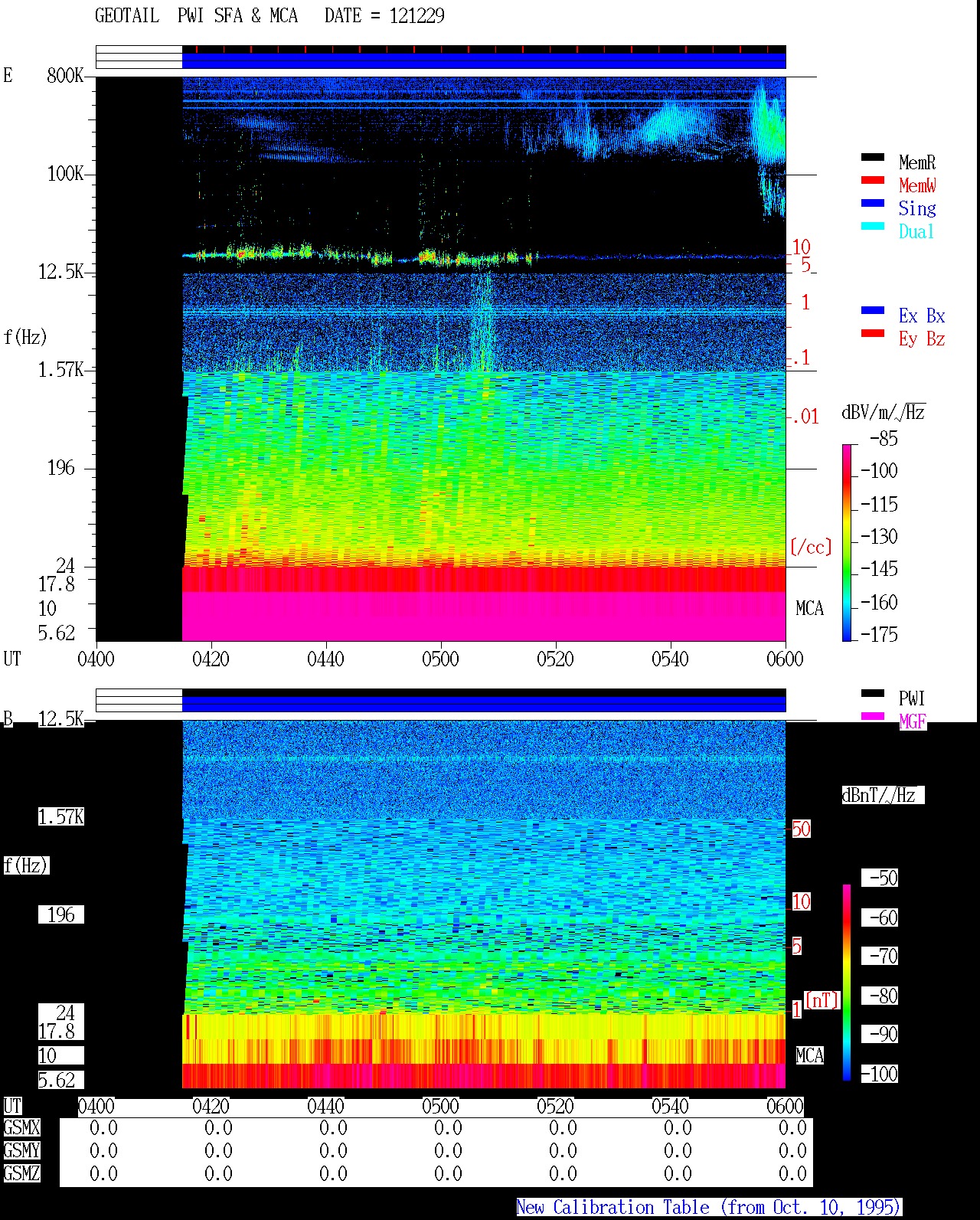Viewport: 980px width, 1220px height.
Task: Click the -115 color scale value
Action: 879,504
